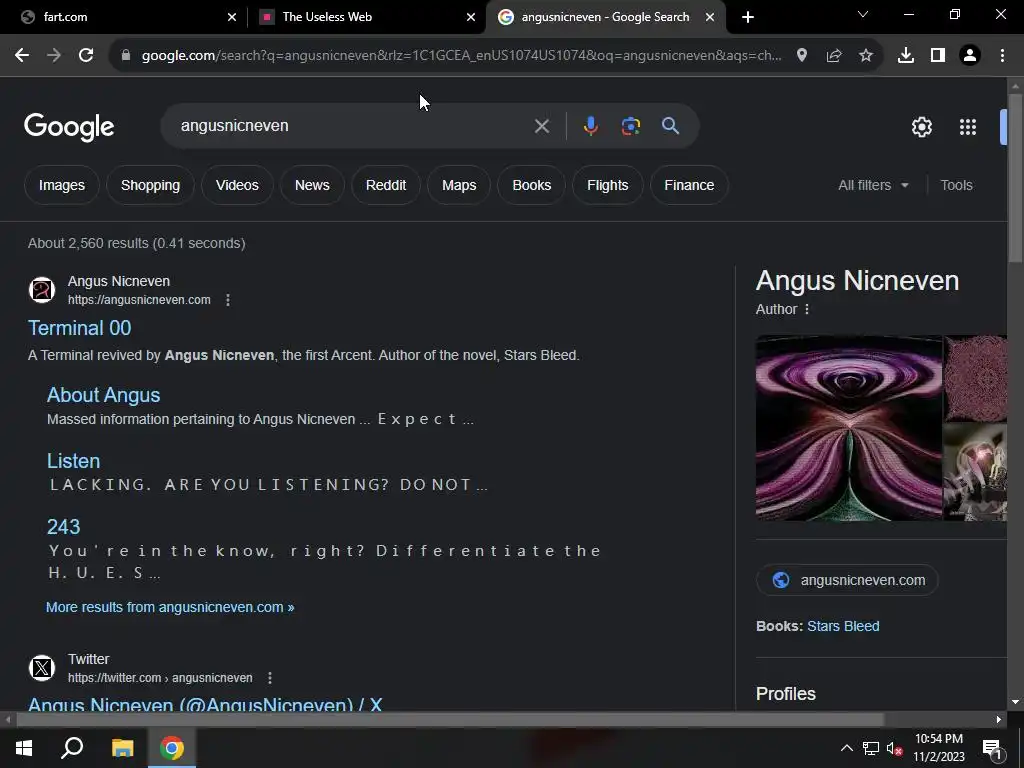Viewport: 1024px width, 768px height.
Task: Open the Terminal 00 result link
Action: 80,328
